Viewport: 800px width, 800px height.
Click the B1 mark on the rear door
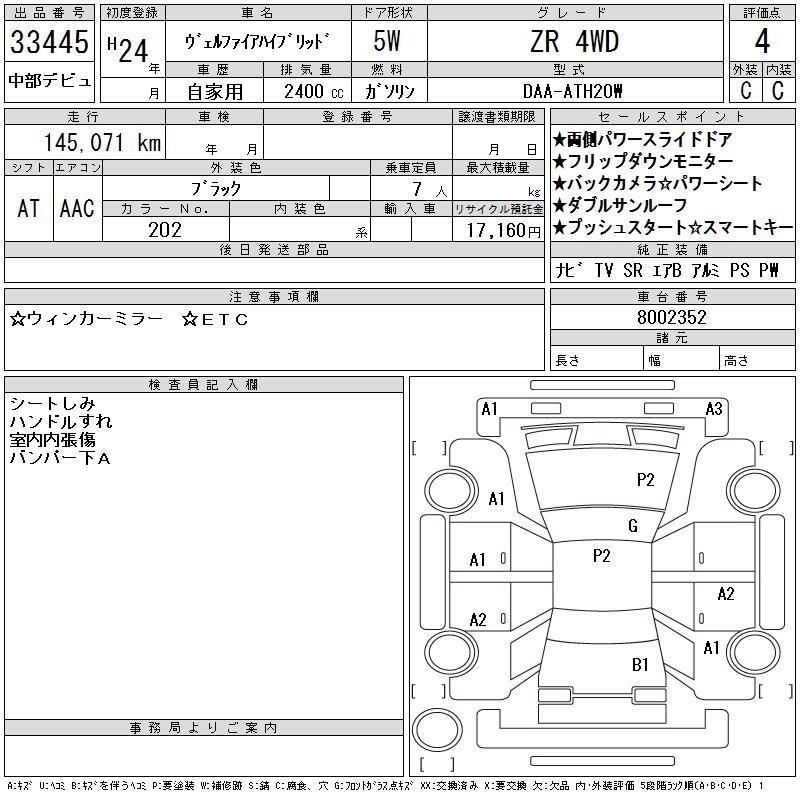point(640,664)
